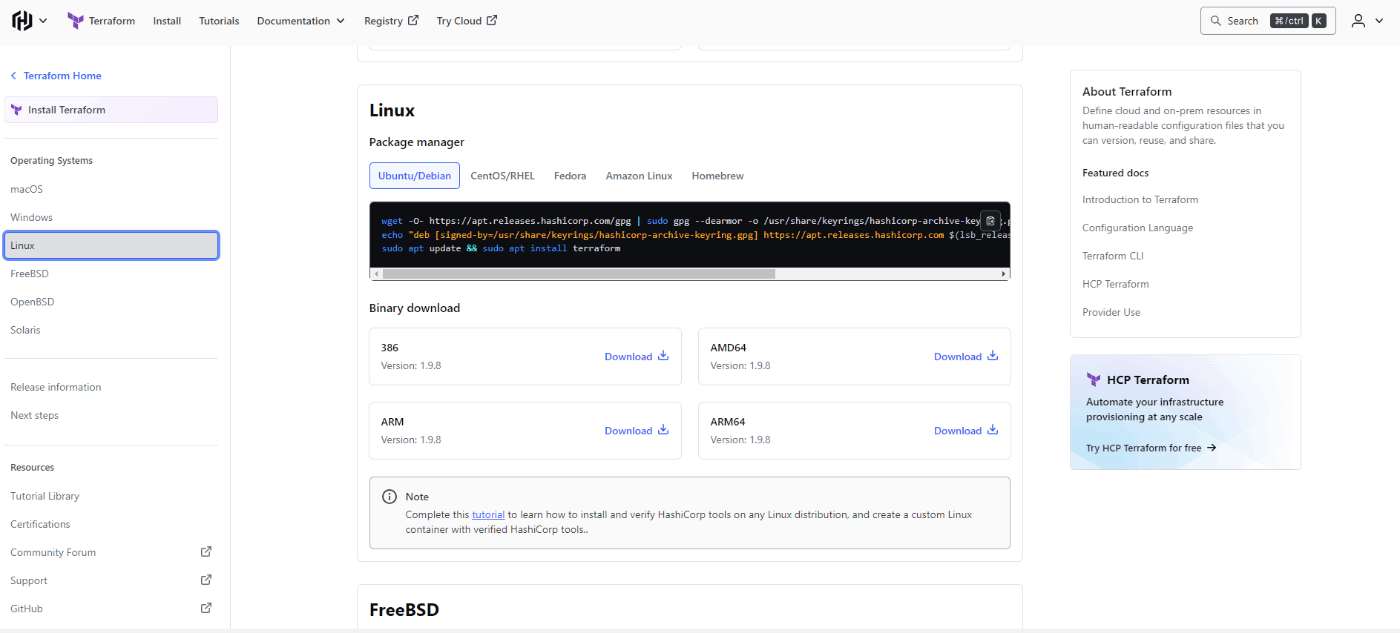Click the Try Cloud external-link icon
Screen dimensions: 1400x633
(x=492, y=21)
